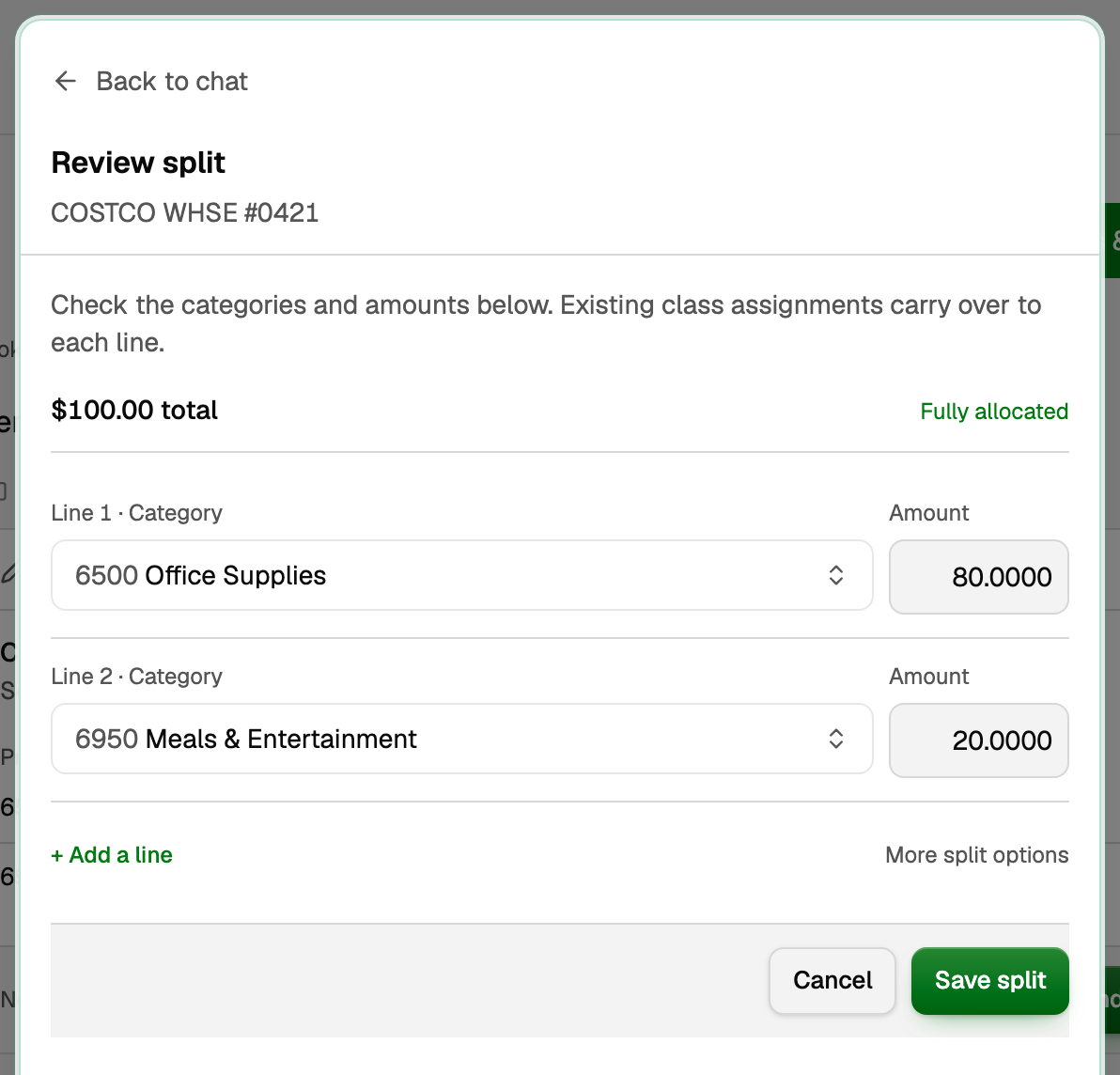Open the Line 1 category dropdown
The width and height of the screenshot is (1120, 1075).
461,575
